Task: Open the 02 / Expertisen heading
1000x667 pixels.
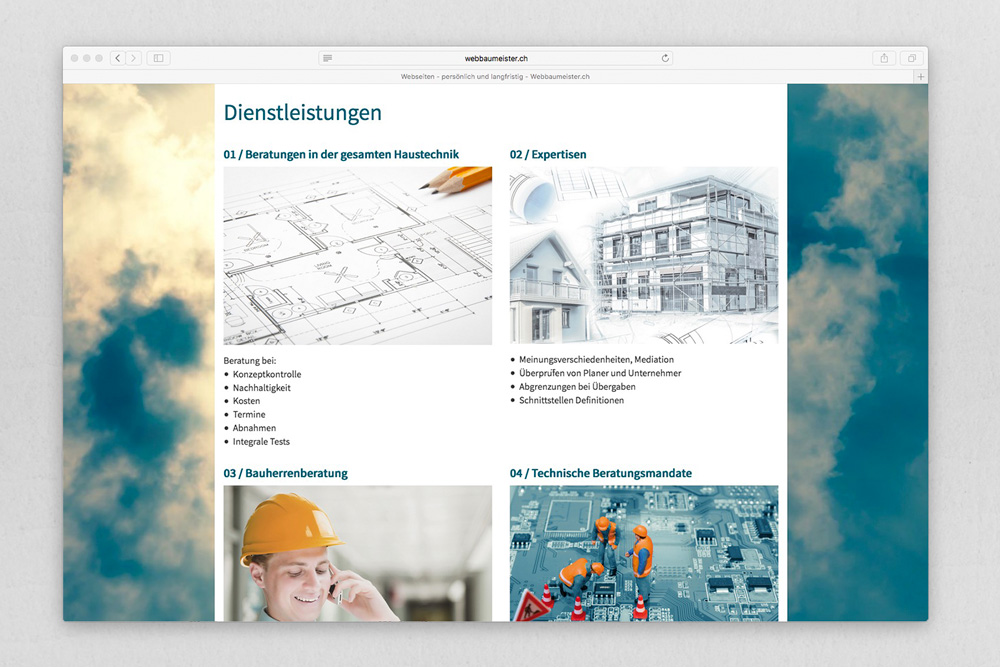Action: click(548, 154)
